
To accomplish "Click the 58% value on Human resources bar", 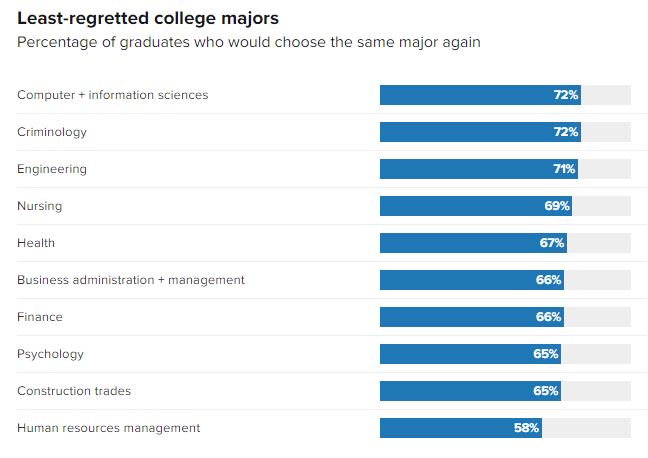I will pos(527,428).
